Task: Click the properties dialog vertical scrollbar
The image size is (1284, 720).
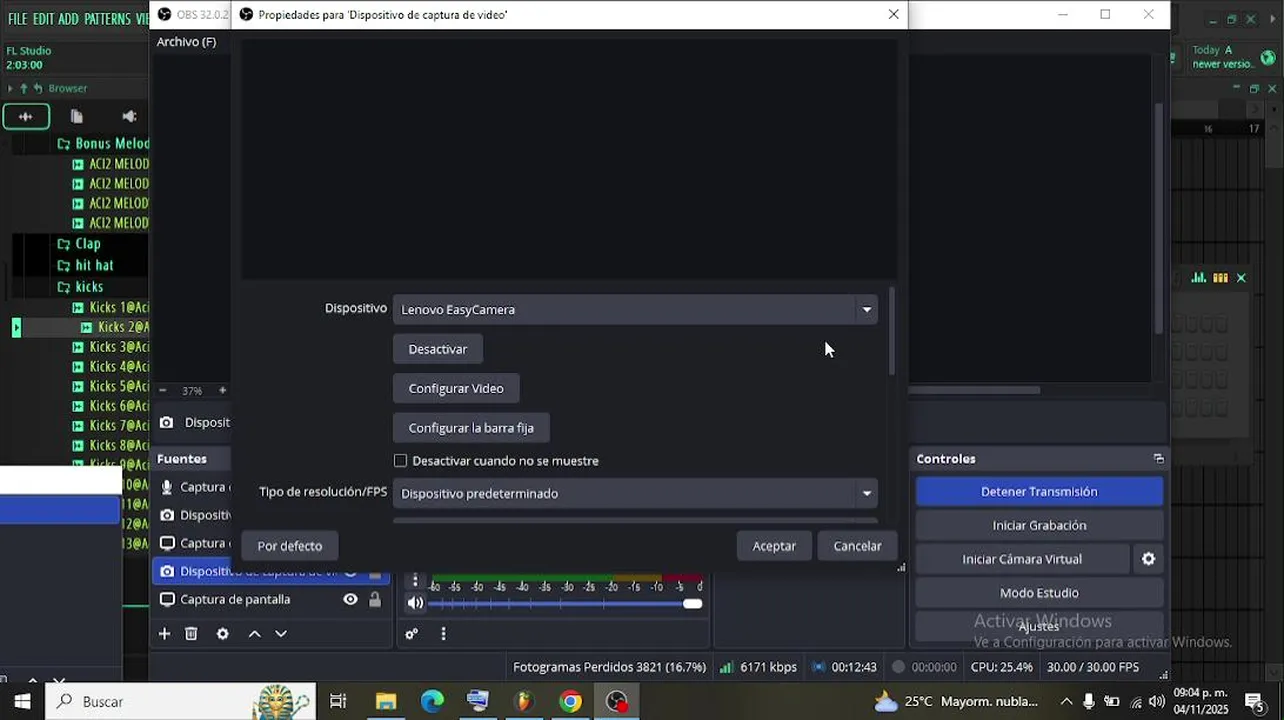Action: [892, 332]
